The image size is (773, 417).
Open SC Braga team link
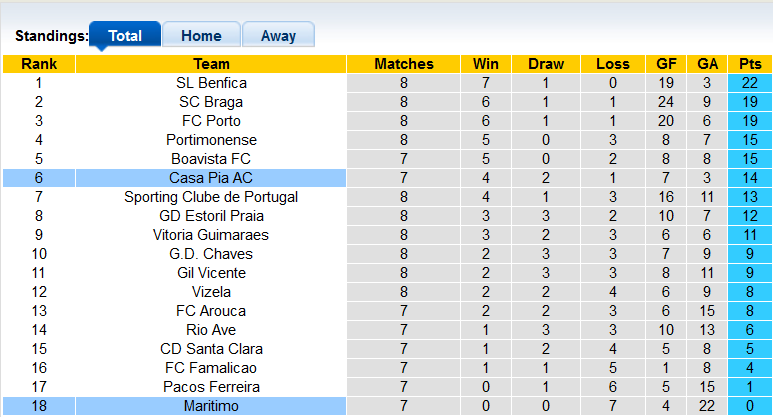pyautogui.click(x=211, y=102)
